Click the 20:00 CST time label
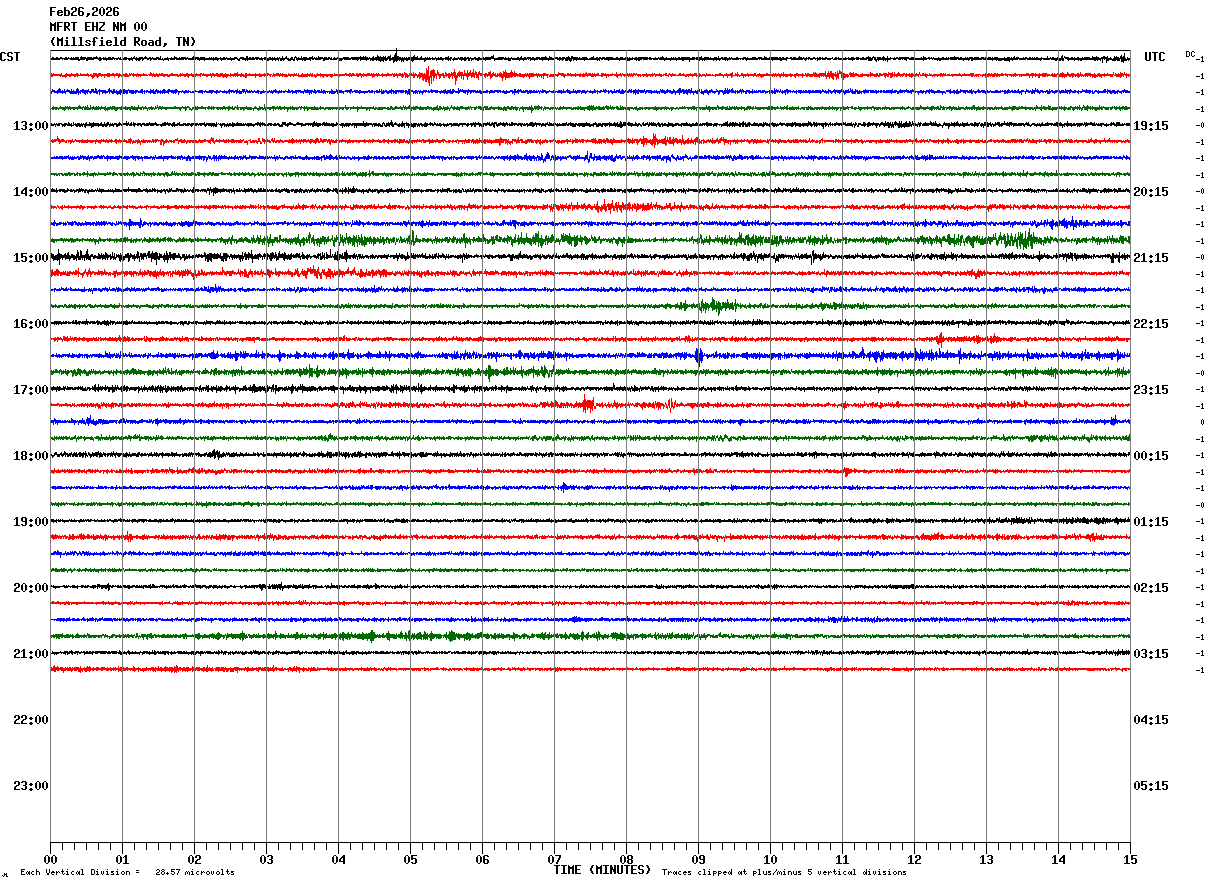The height and width of the screenshot is (886, 1210). click(31, 588)
